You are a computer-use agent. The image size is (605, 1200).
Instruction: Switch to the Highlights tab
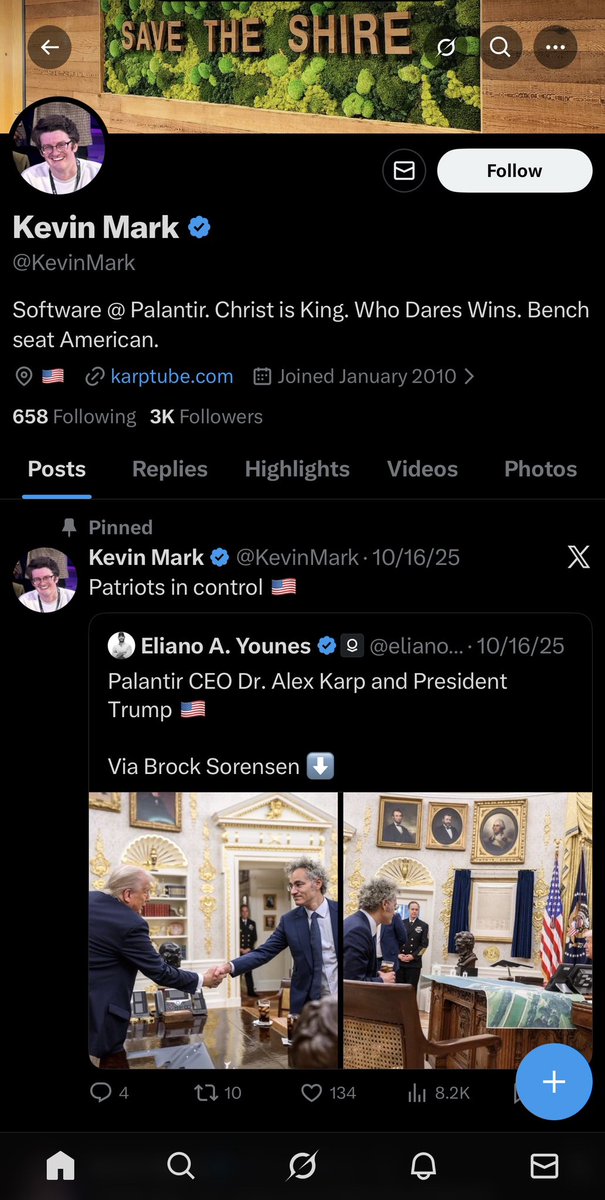[x=297, y=469]
